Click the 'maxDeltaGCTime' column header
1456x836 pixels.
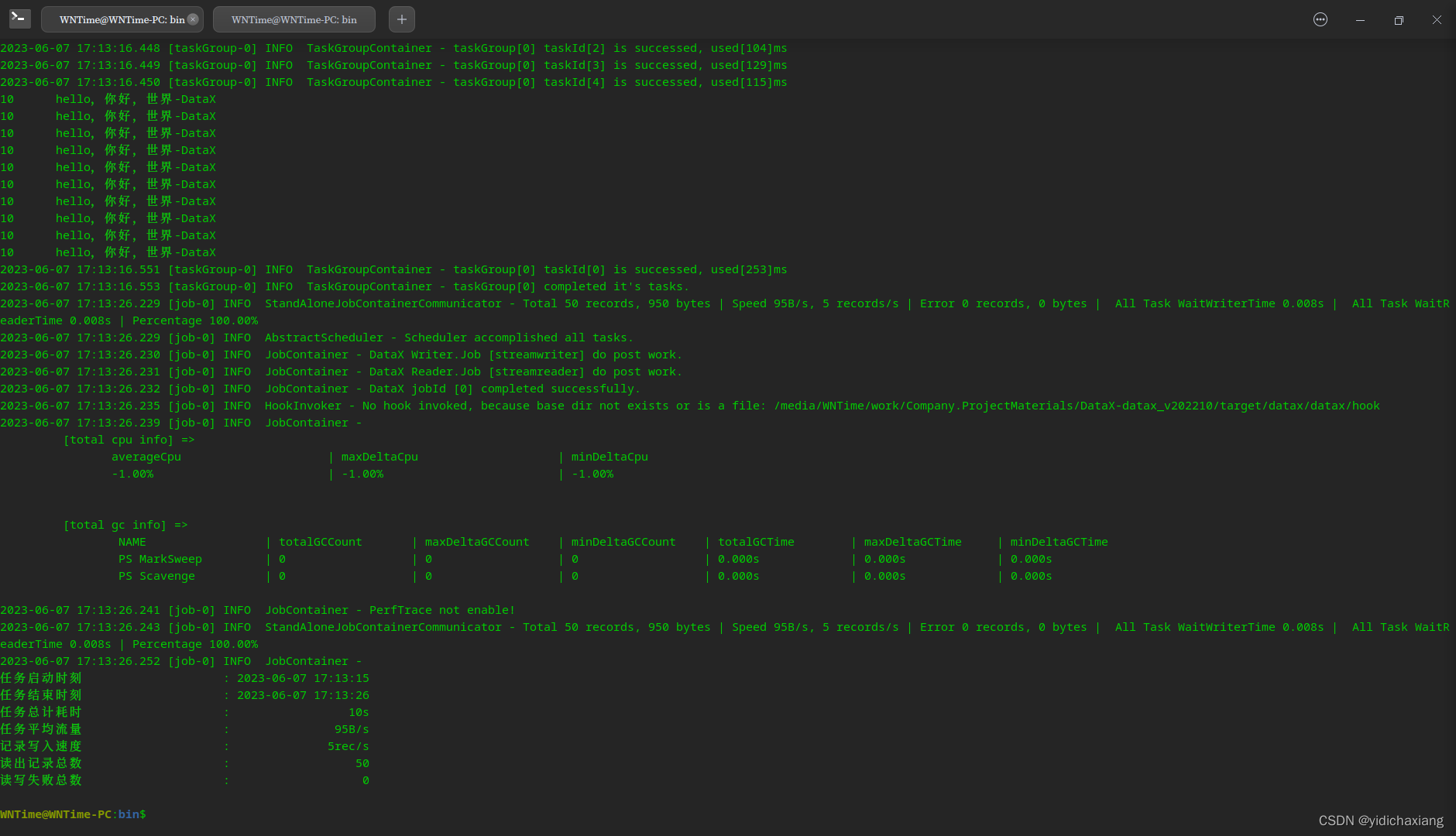point(913,542)
